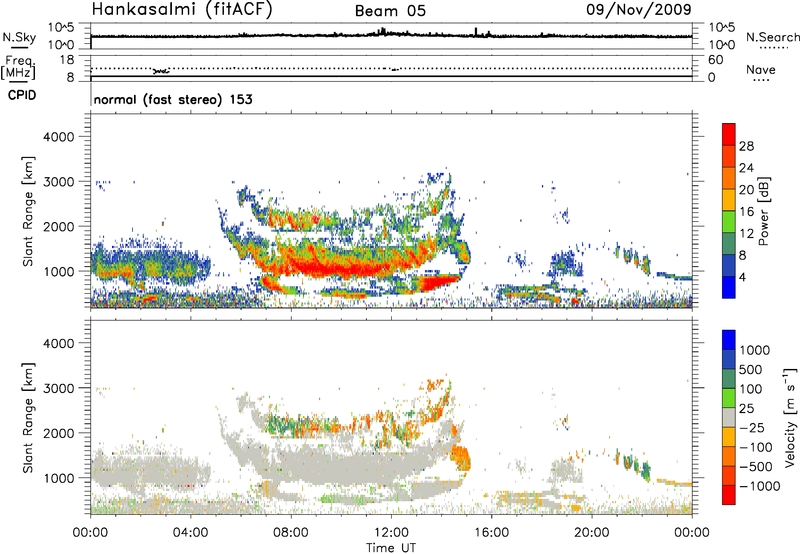
Task: Click the power panel 'Slant Range [km]' label
Action: coord(28,211)
